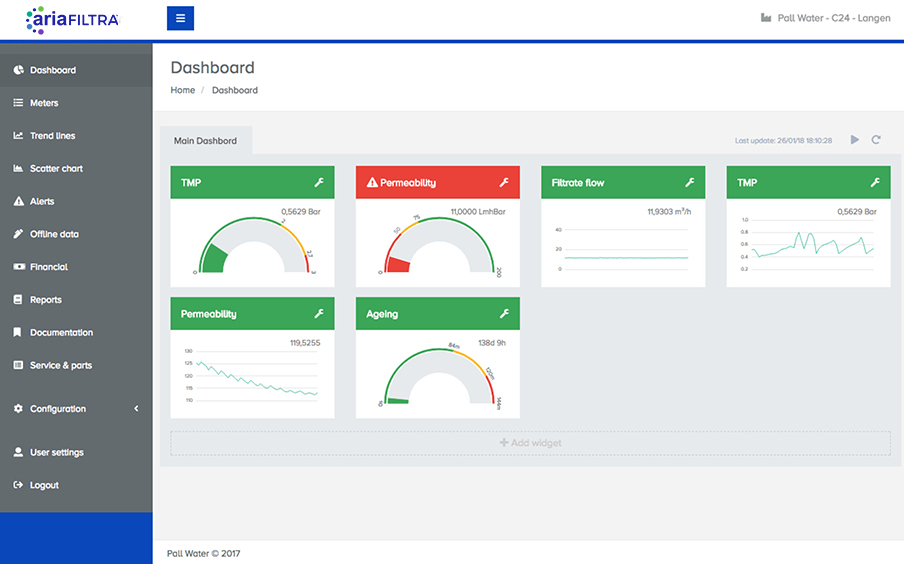Open settings wrench on red Permeability widget
Viewport: 904px width, 564px height.
(x=504, y=183)
